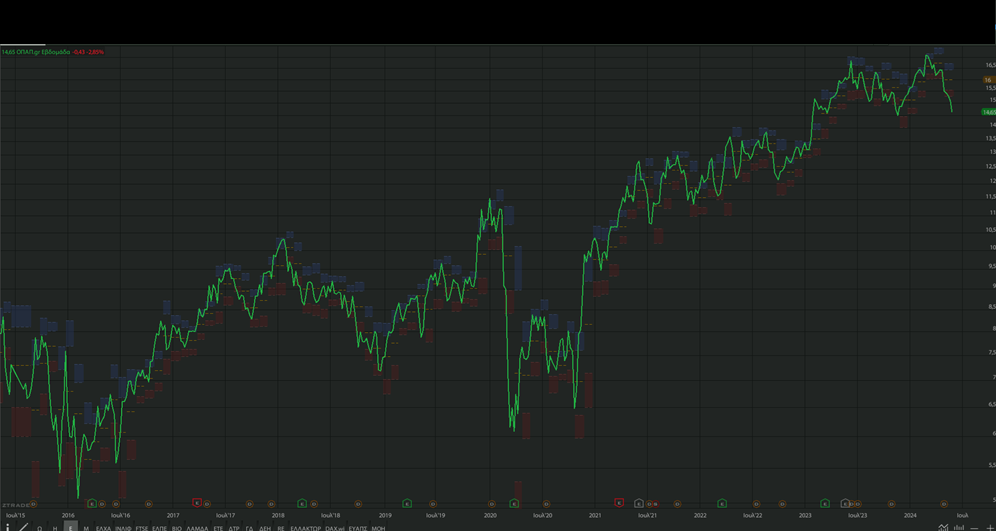Click the green E event marker in 2018
The height and width of the screenshot is (531, 996).
302,503
